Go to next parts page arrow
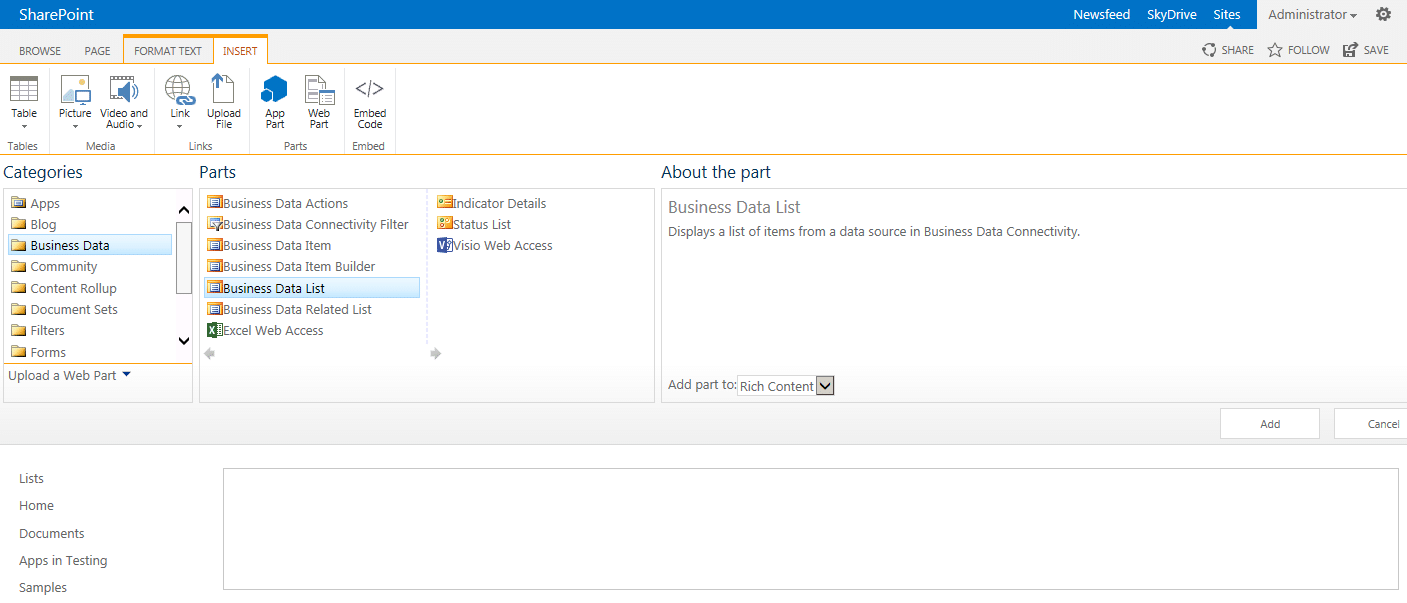 point(436,353)
